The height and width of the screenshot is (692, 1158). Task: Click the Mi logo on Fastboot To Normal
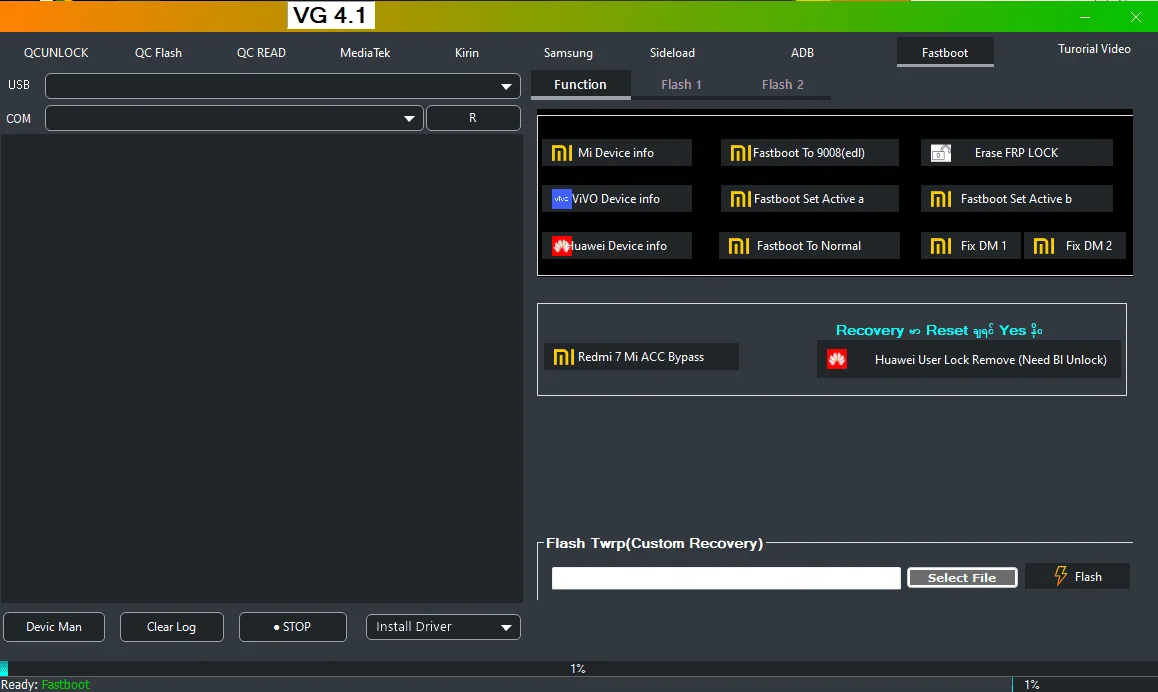[x=739, y=246]
